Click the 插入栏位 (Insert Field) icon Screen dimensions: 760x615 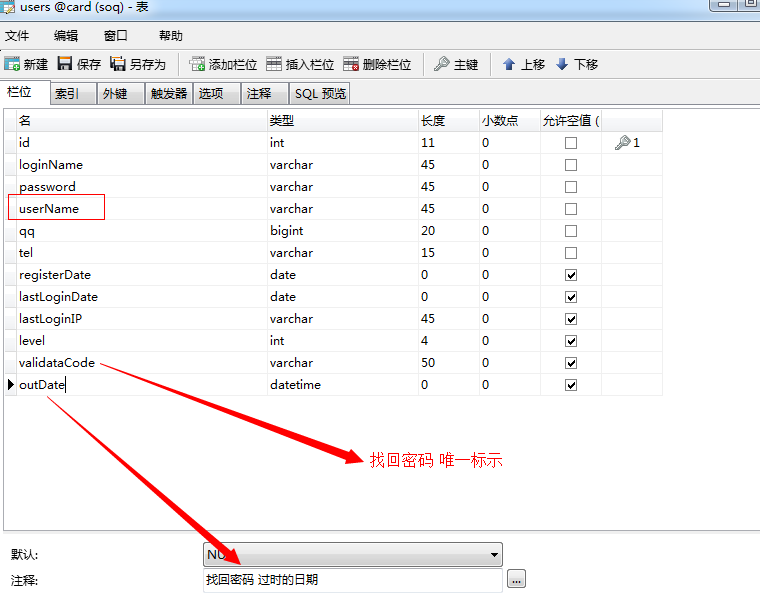(x=274, y=64)
